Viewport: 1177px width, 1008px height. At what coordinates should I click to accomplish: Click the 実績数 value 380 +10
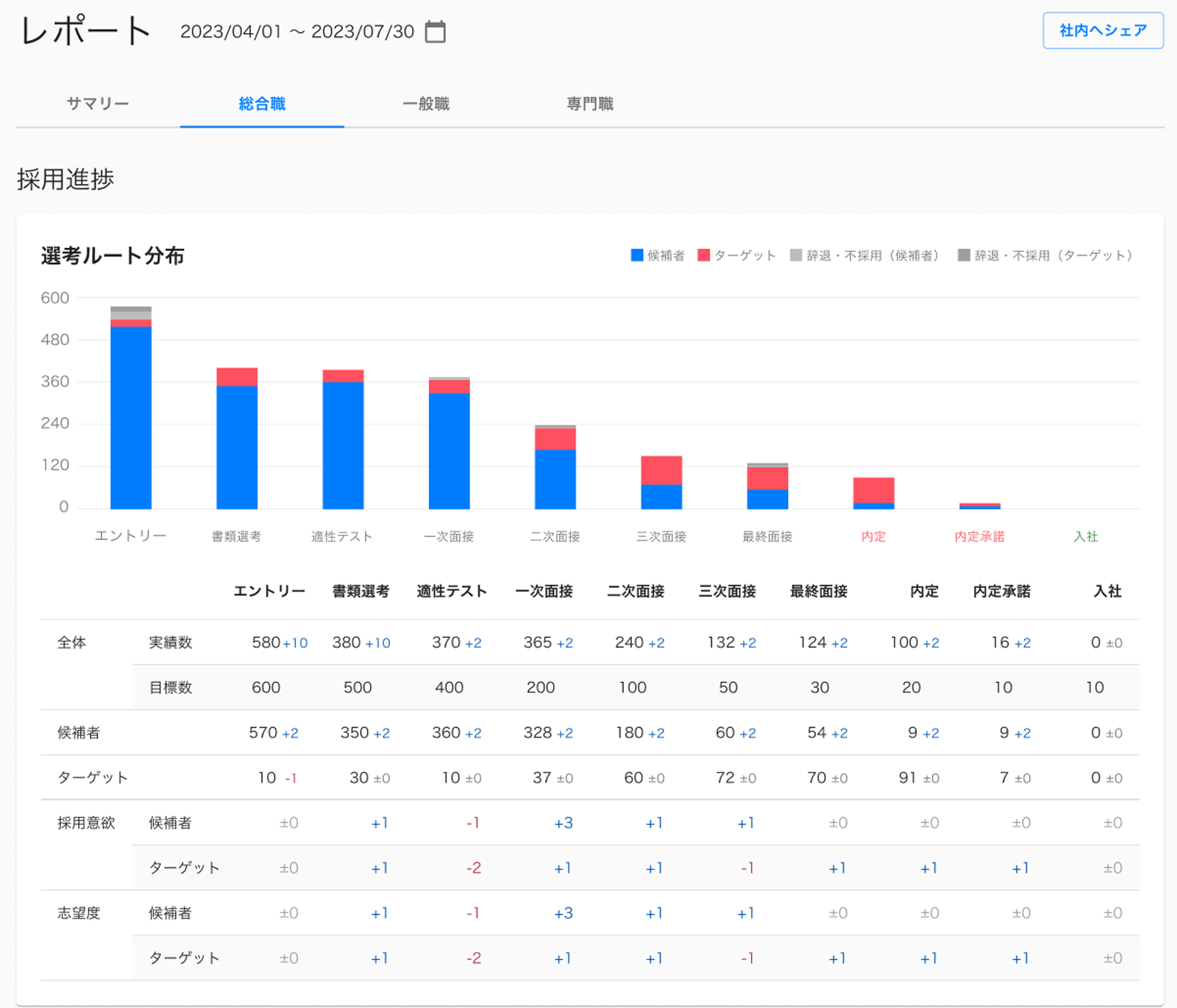pos(361,642)
